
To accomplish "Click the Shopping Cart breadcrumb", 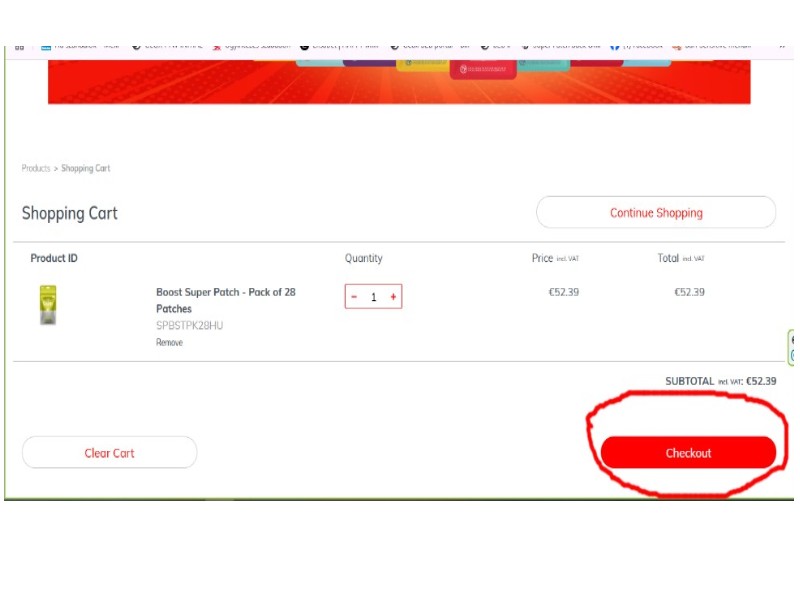I will coord(86,168).
